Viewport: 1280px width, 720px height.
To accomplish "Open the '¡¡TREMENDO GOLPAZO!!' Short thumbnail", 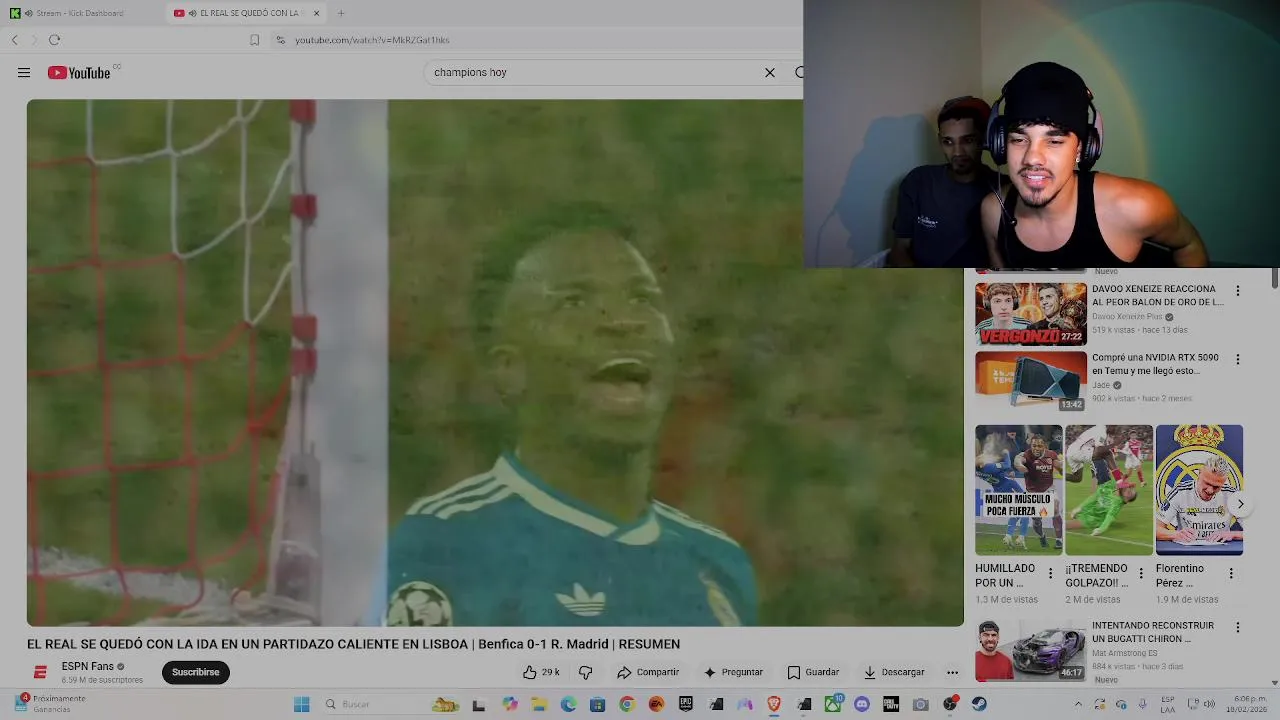I will pos(1109,490).
